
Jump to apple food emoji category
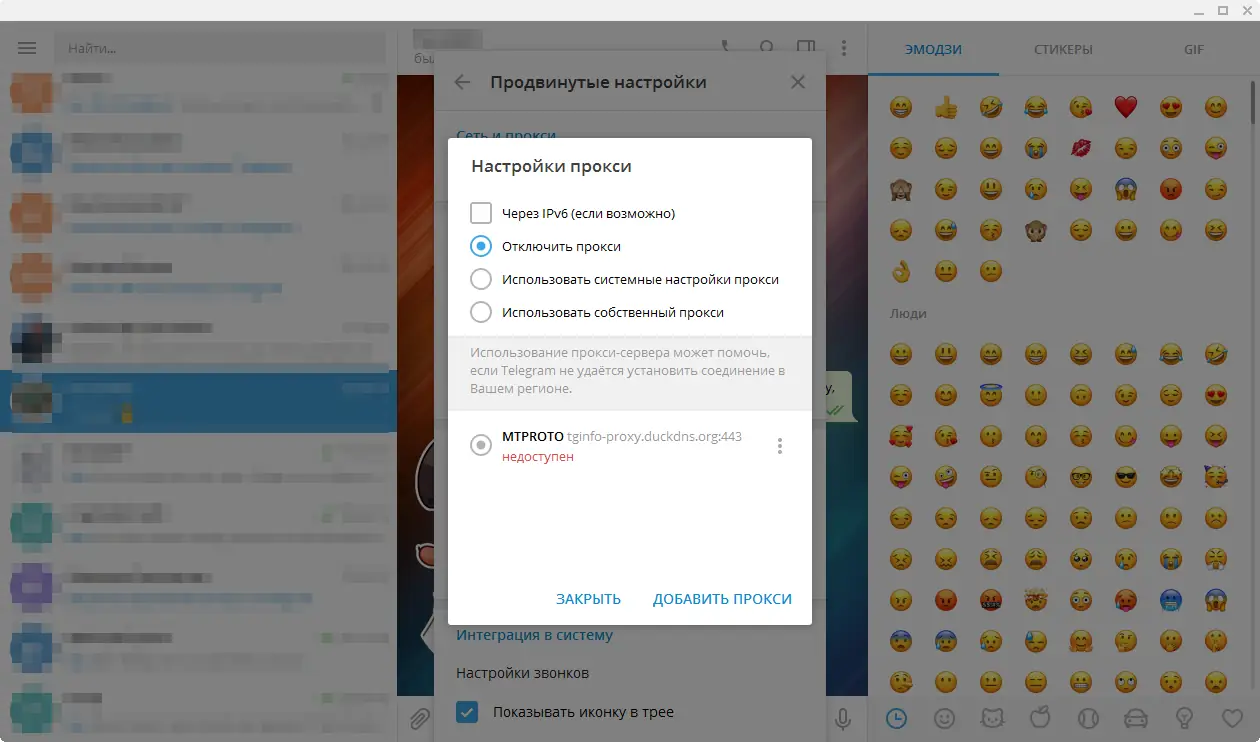click(1040, 718)
